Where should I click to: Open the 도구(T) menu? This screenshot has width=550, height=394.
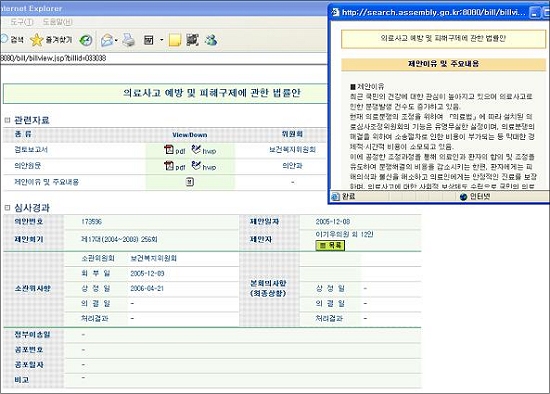click(21, 22)
